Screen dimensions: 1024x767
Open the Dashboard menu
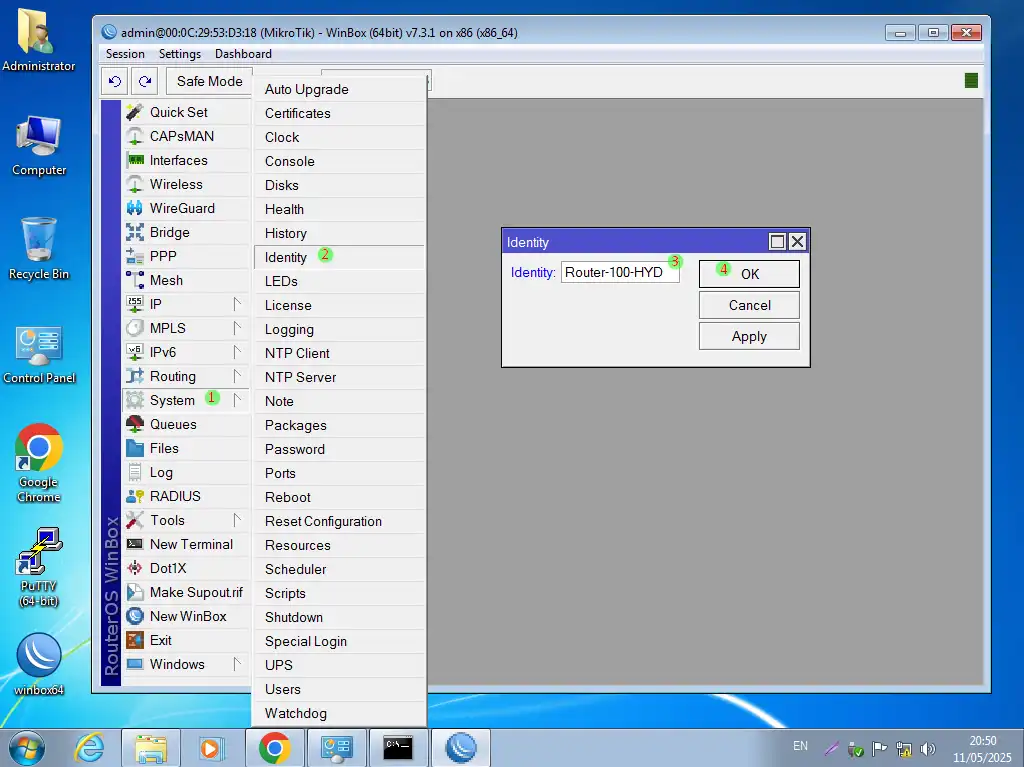(243, 54)
